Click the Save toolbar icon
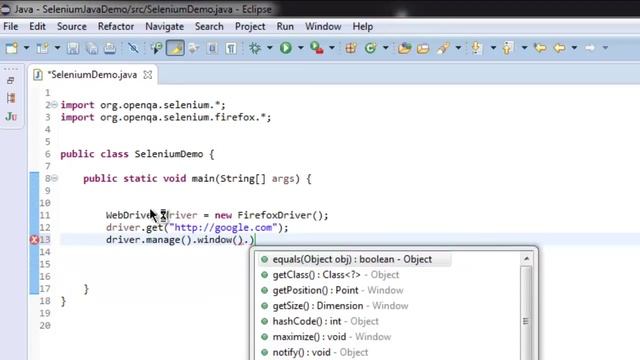 [x=73, y=48]
